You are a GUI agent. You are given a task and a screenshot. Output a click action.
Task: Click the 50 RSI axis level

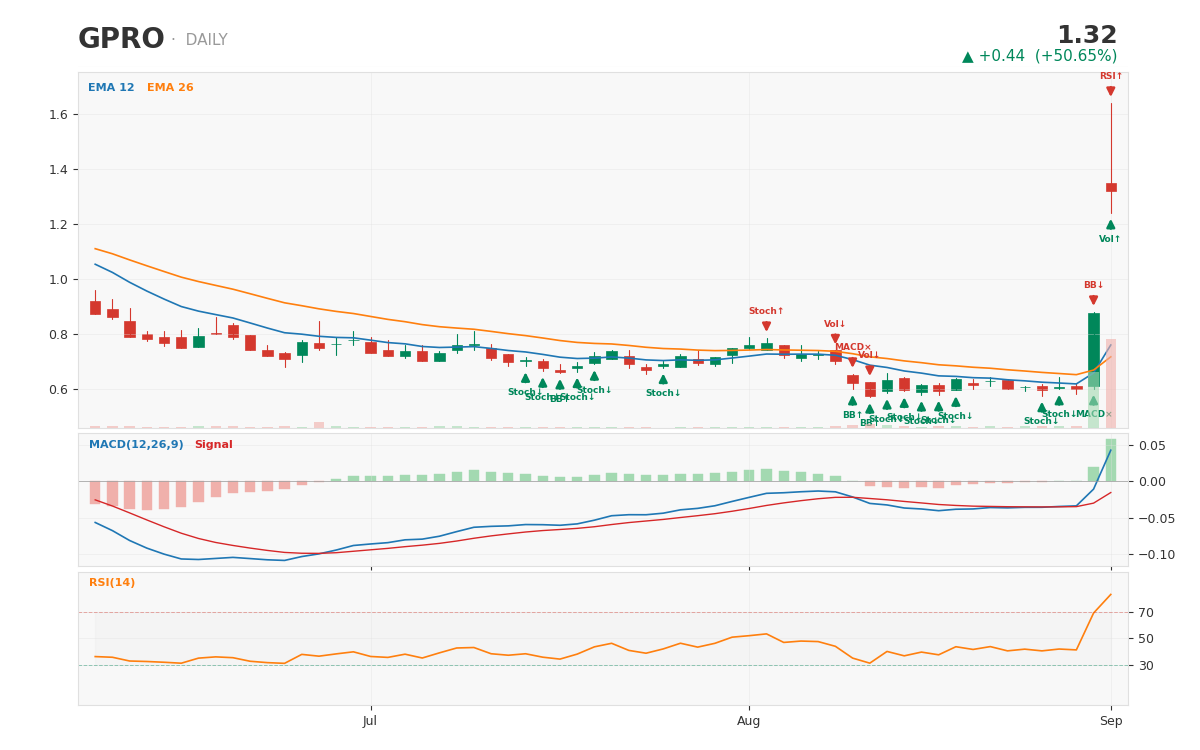(x=1145, y=639)
